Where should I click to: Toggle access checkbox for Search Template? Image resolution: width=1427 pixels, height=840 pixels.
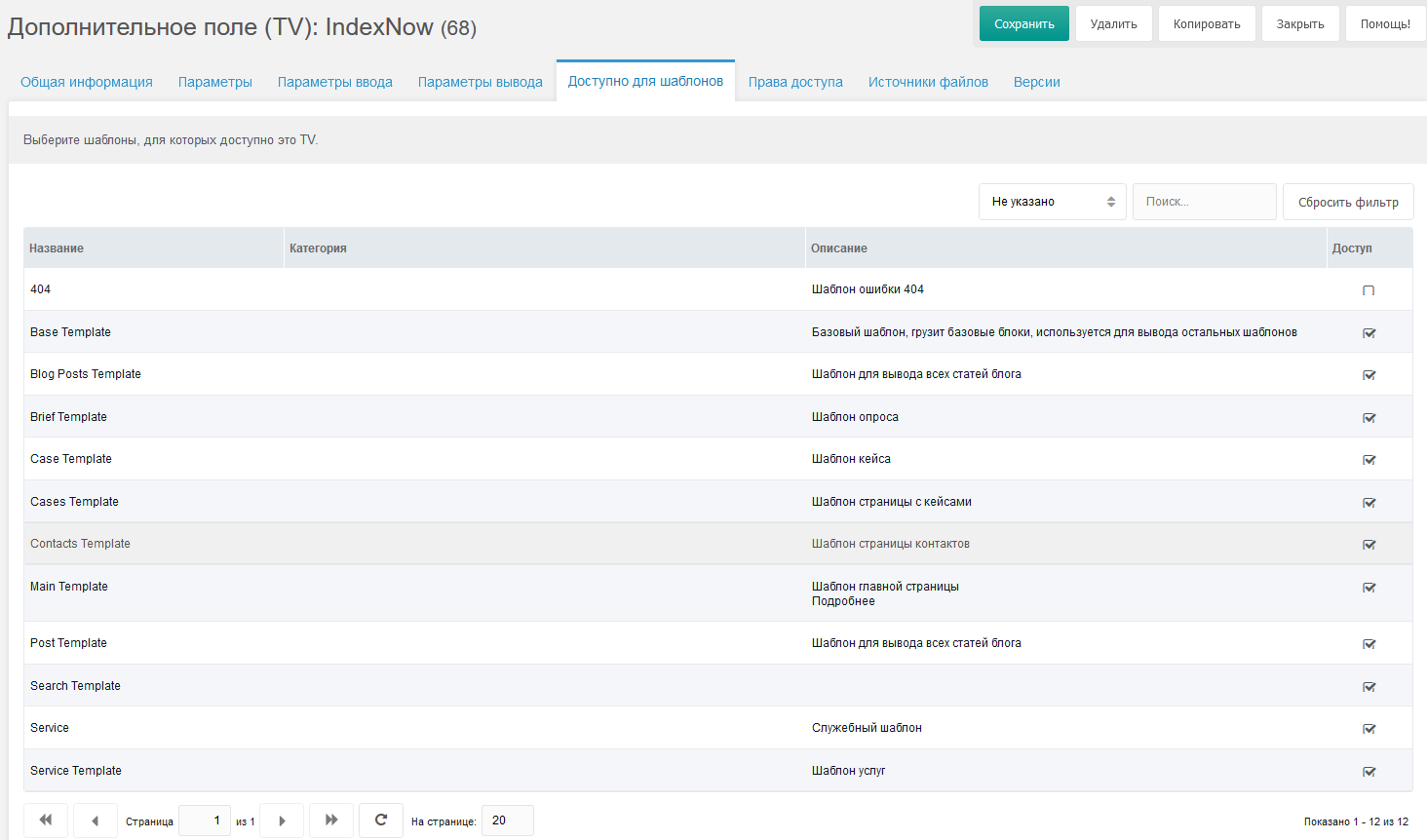(1369, 687)
